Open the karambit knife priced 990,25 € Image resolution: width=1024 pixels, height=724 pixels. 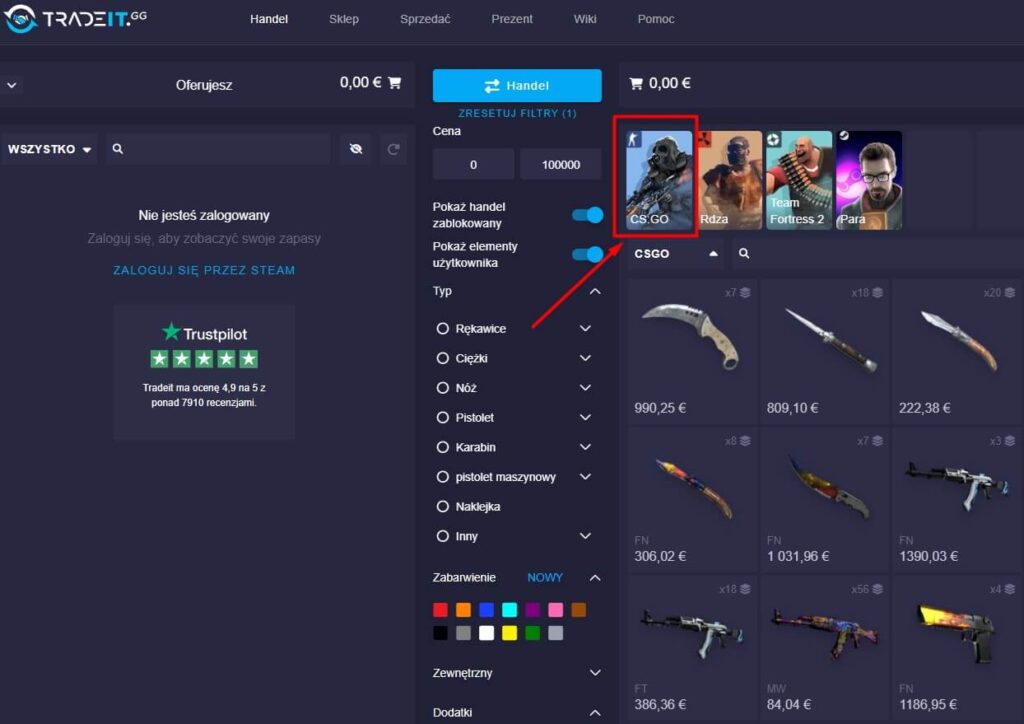(x=692, y=351)
